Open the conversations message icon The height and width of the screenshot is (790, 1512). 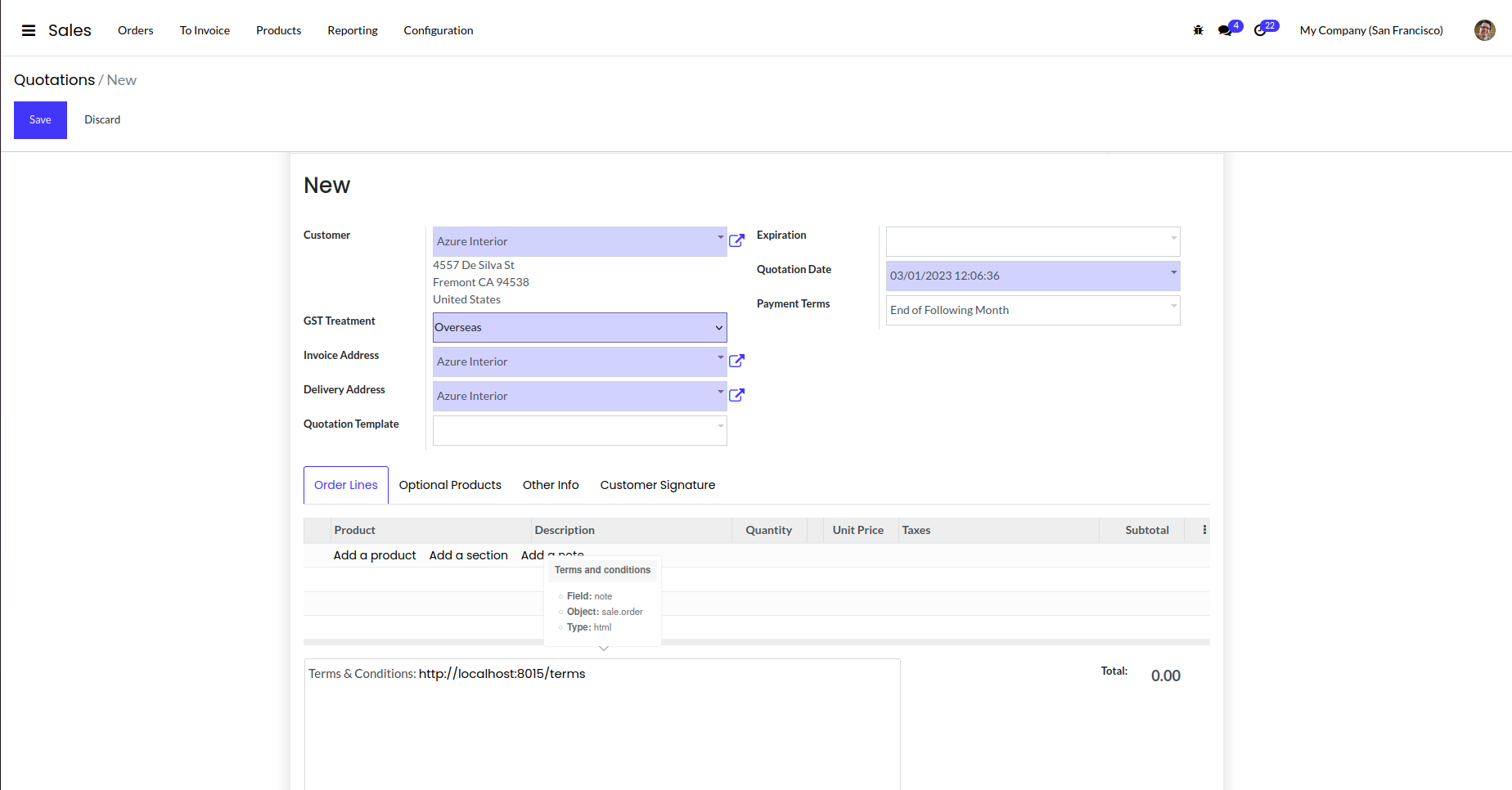(1225, 30)
